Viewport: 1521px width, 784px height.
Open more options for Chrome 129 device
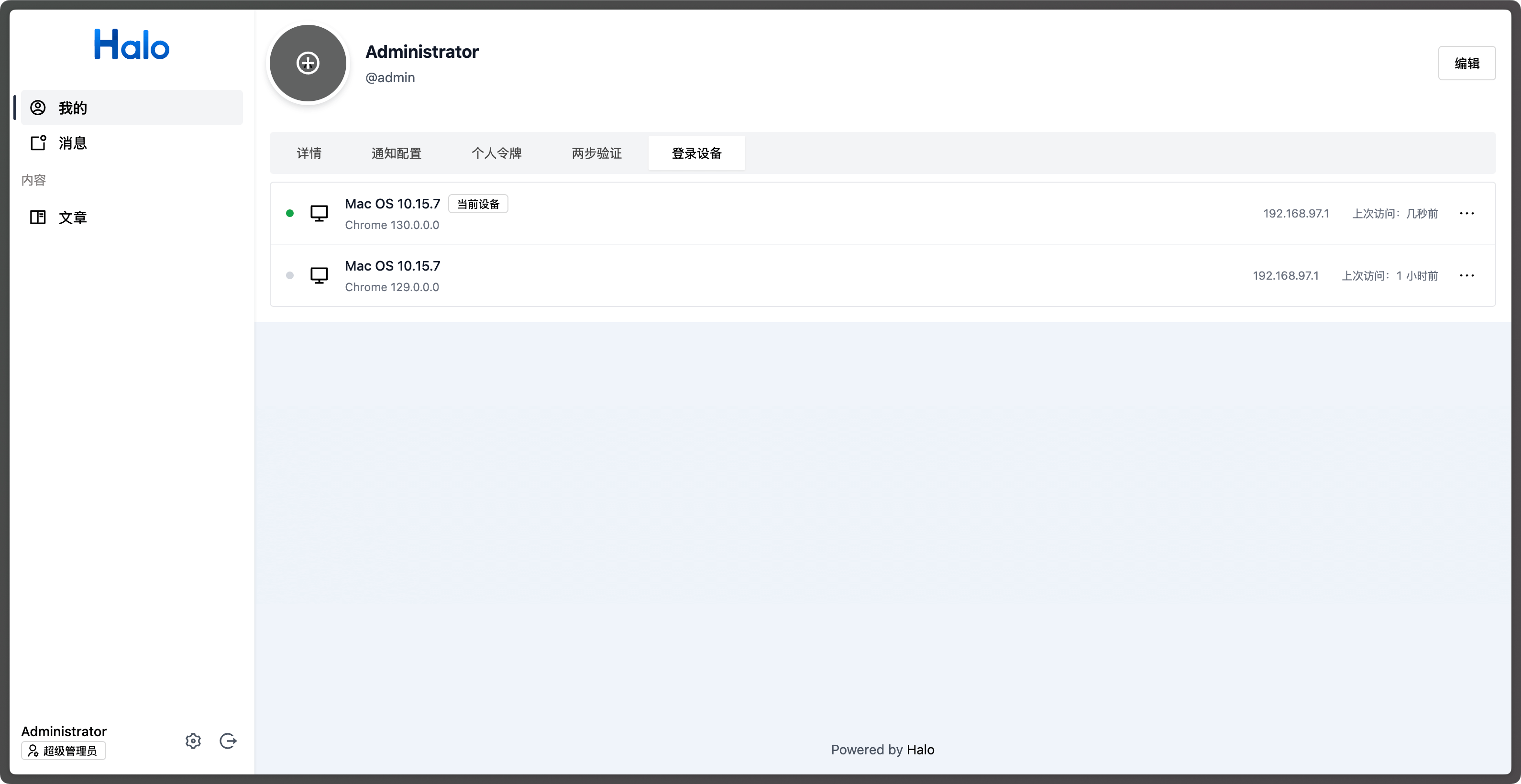point(1466,275)
